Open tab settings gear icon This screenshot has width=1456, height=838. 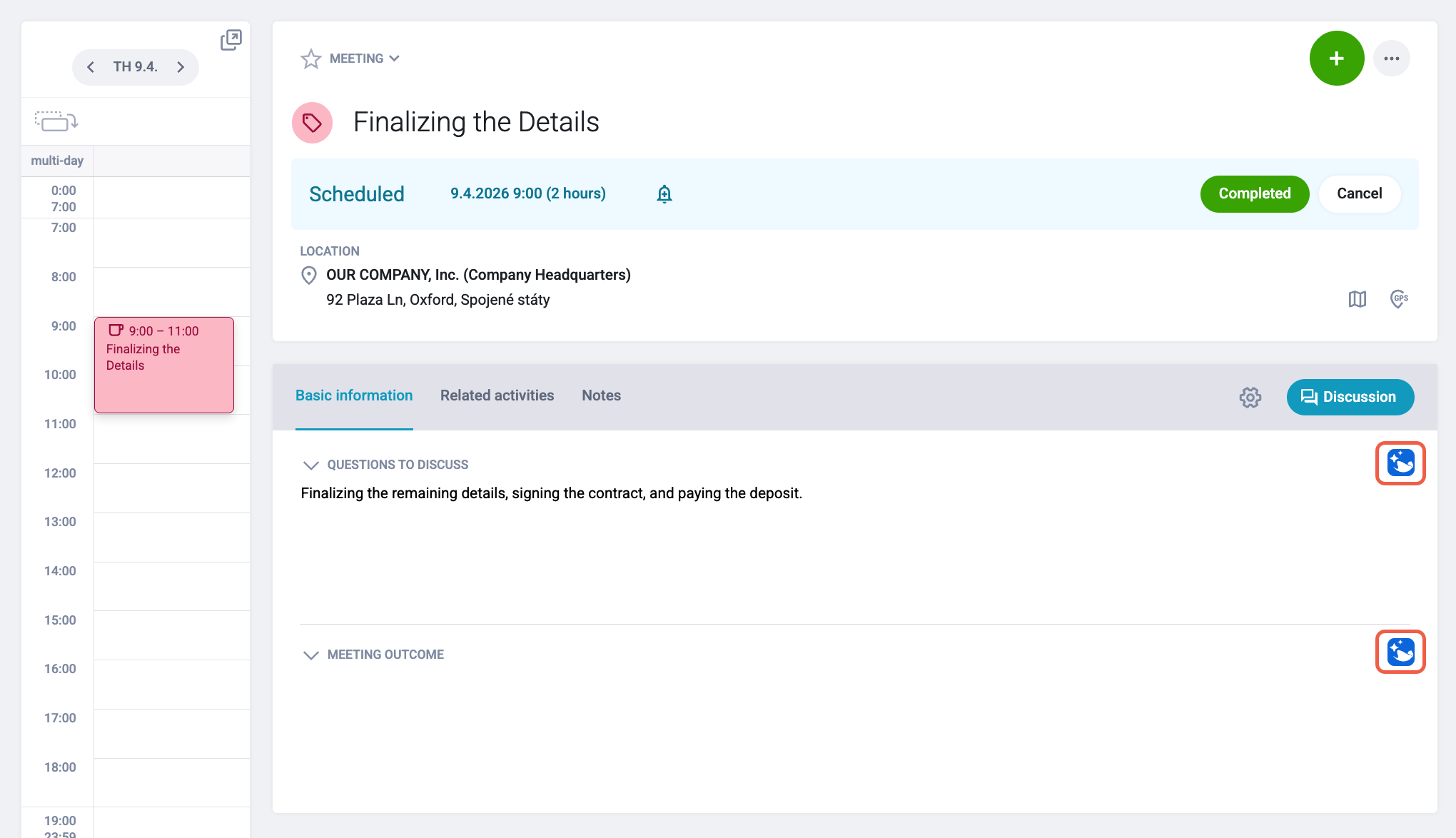pos(1250,398)
